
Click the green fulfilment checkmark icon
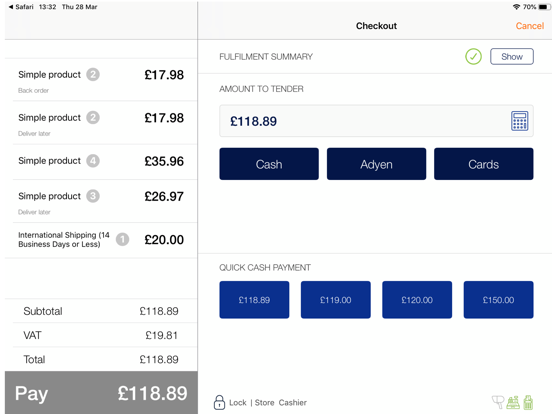tap(473, 56)
